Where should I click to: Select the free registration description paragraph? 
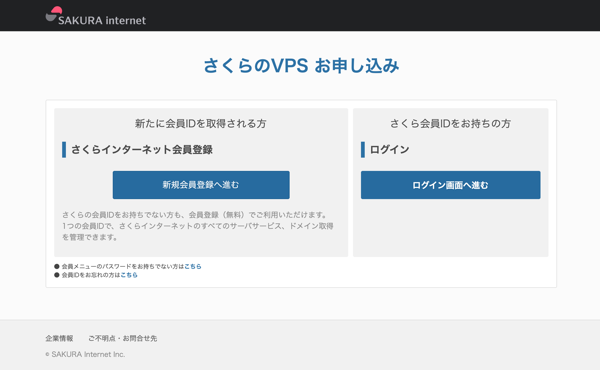pyautogui.click(x=198, y=226)
